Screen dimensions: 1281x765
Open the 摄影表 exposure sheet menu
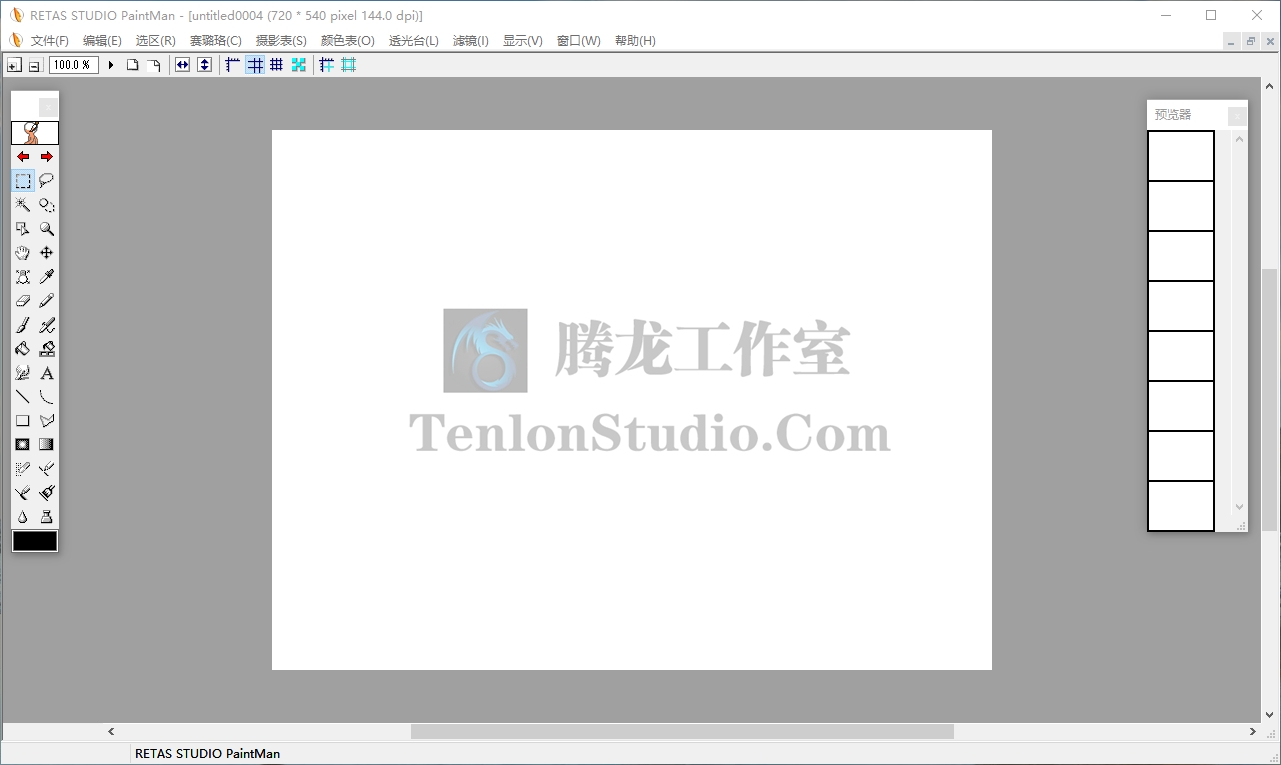point(282,41)
